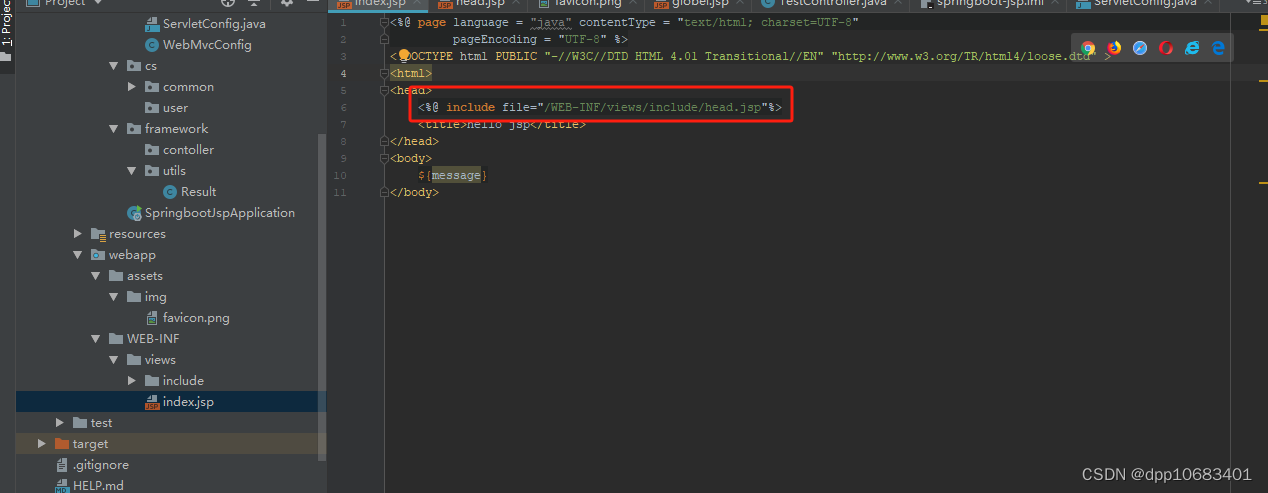Image resolution: width=1268 pixels, height=493 pixels.
Task: Switch to the head.jsp editor tab
Action: pyautogui.click(x=479, y=4)
